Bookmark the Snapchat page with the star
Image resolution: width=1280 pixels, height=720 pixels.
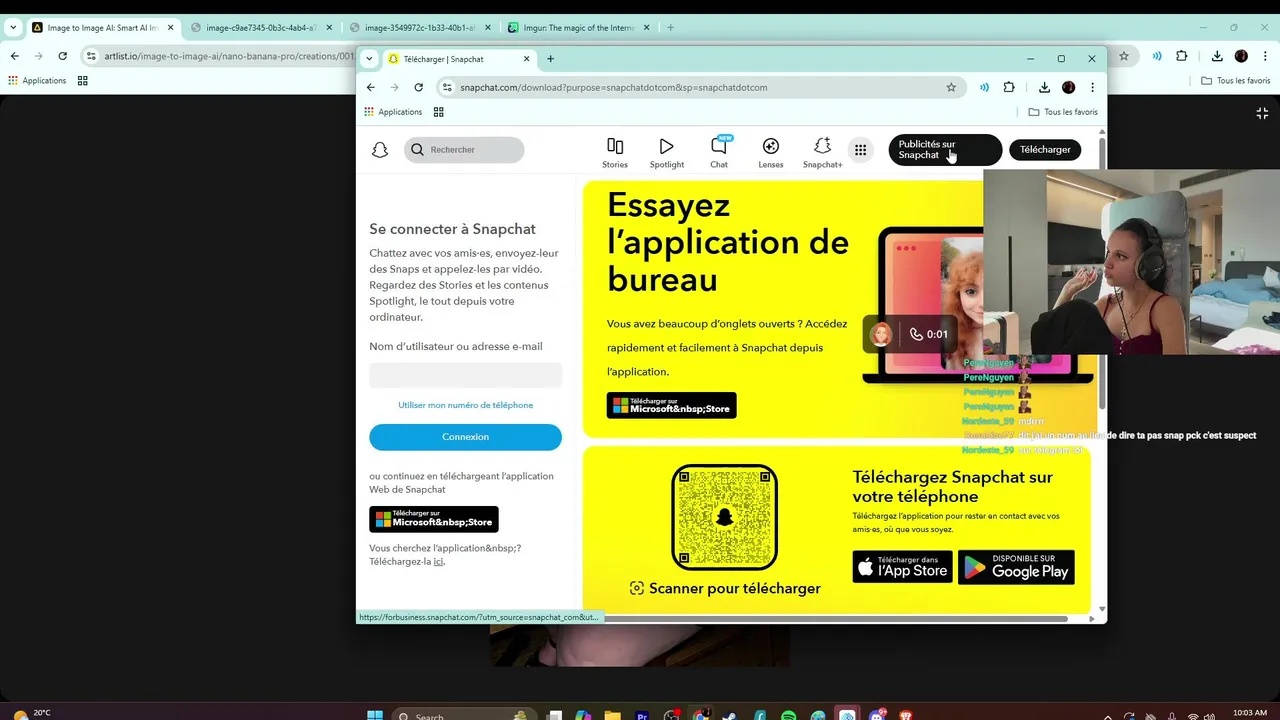click(951, 87)
